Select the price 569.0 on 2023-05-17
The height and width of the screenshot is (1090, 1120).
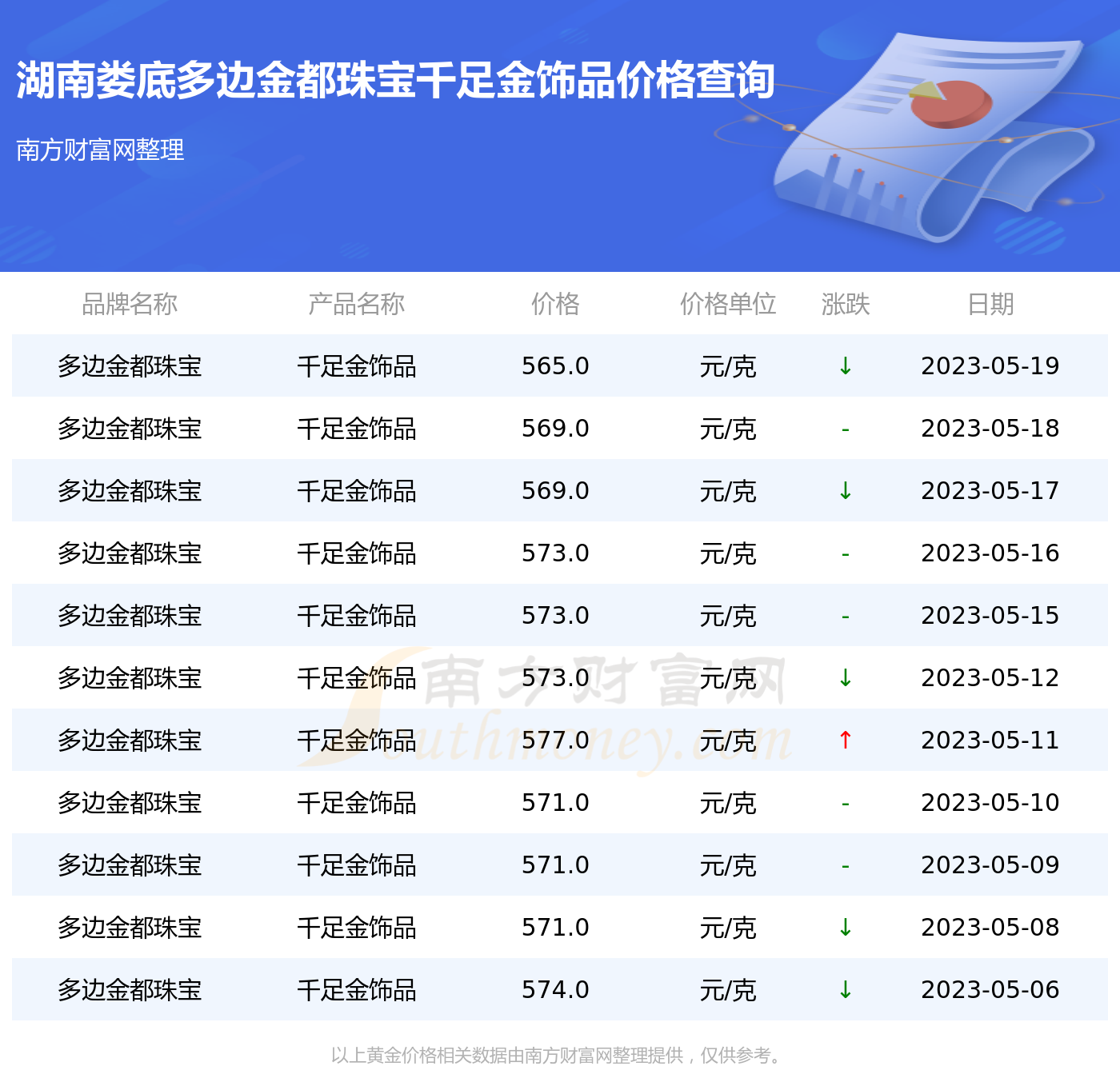pos(555,491)
